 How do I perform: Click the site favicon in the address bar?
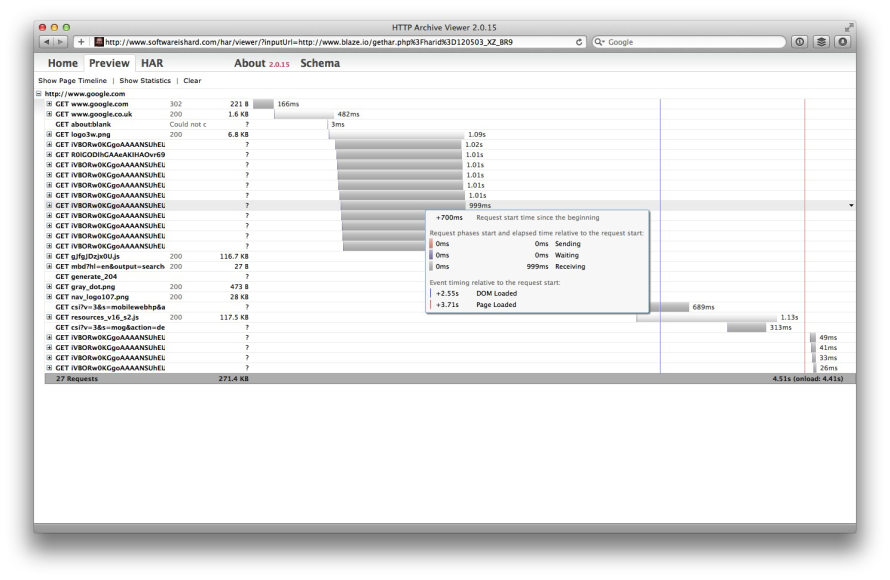click(x=99, y=42)
